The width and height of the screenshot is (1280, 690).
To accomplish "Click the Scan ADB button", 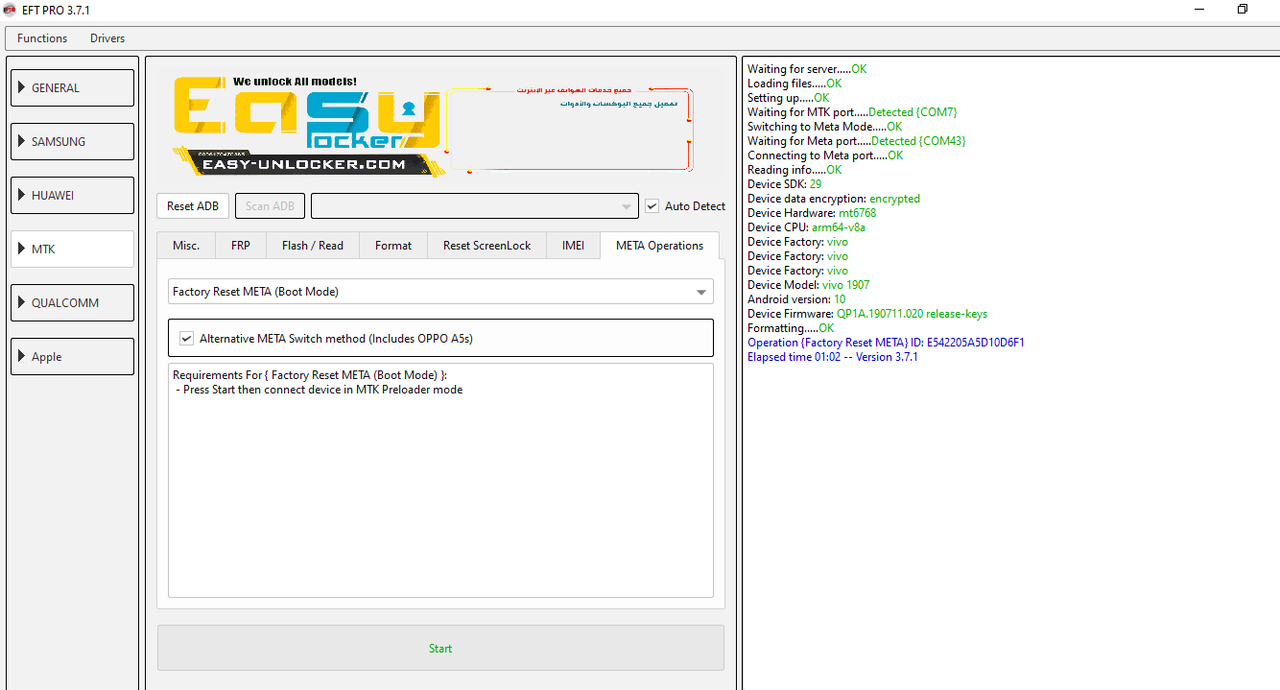I will coord(270,206).
